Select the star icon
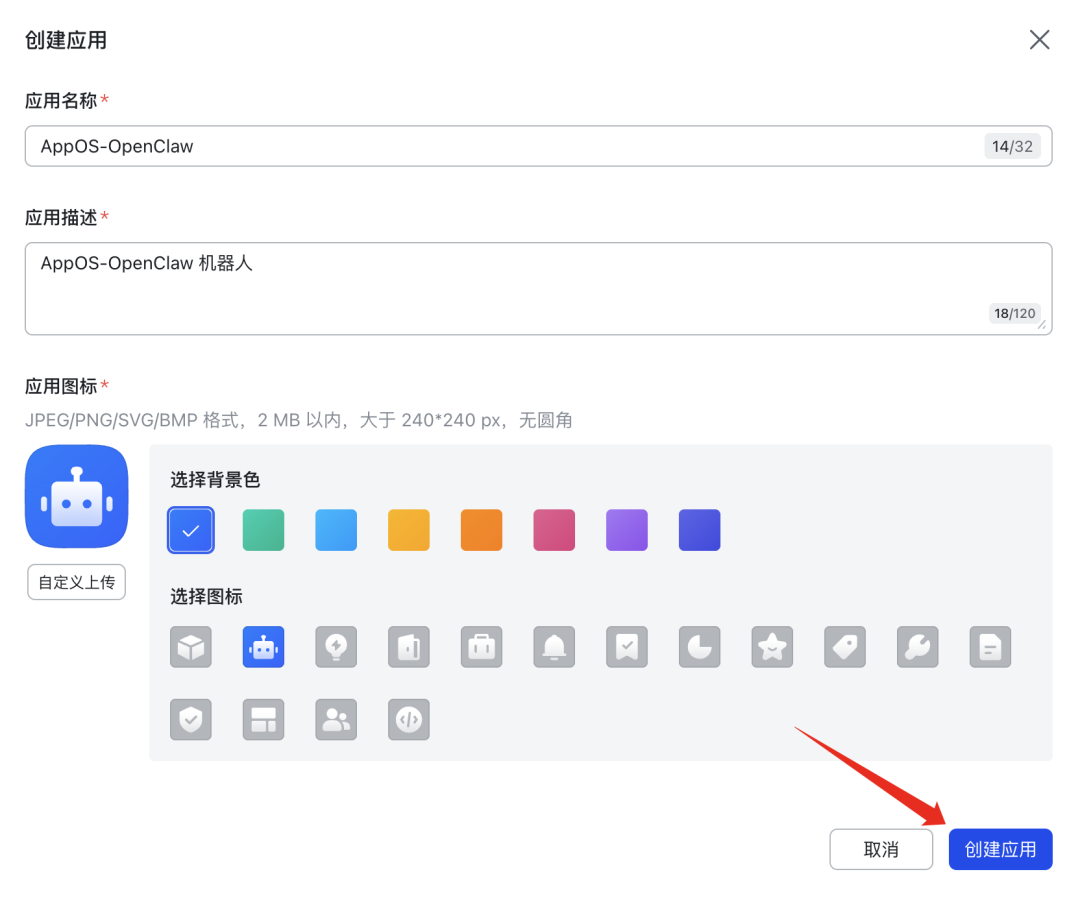This screenshot has height=898, width=1080. click(772, 647)
